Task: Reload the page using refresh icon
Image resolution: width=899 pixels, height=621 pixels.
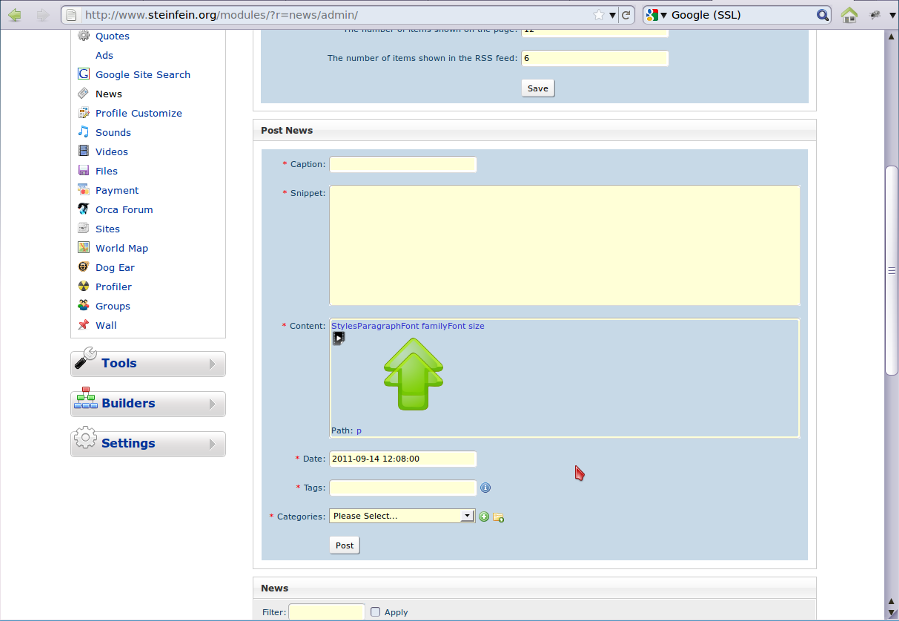Action: click(x=626, y=15)
